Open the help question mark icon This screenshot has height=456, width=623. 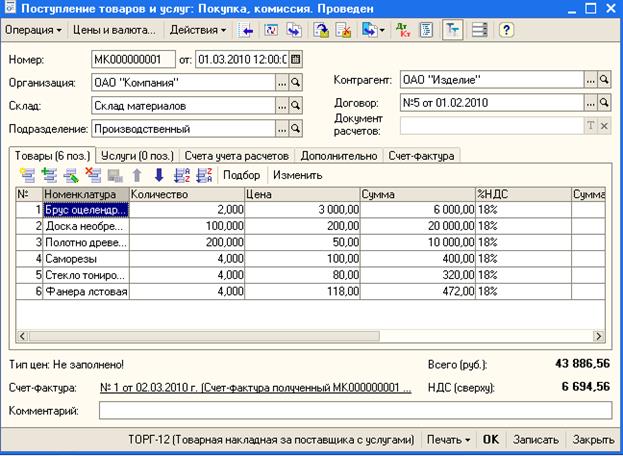pyautogui.click(x=506, y=30)
